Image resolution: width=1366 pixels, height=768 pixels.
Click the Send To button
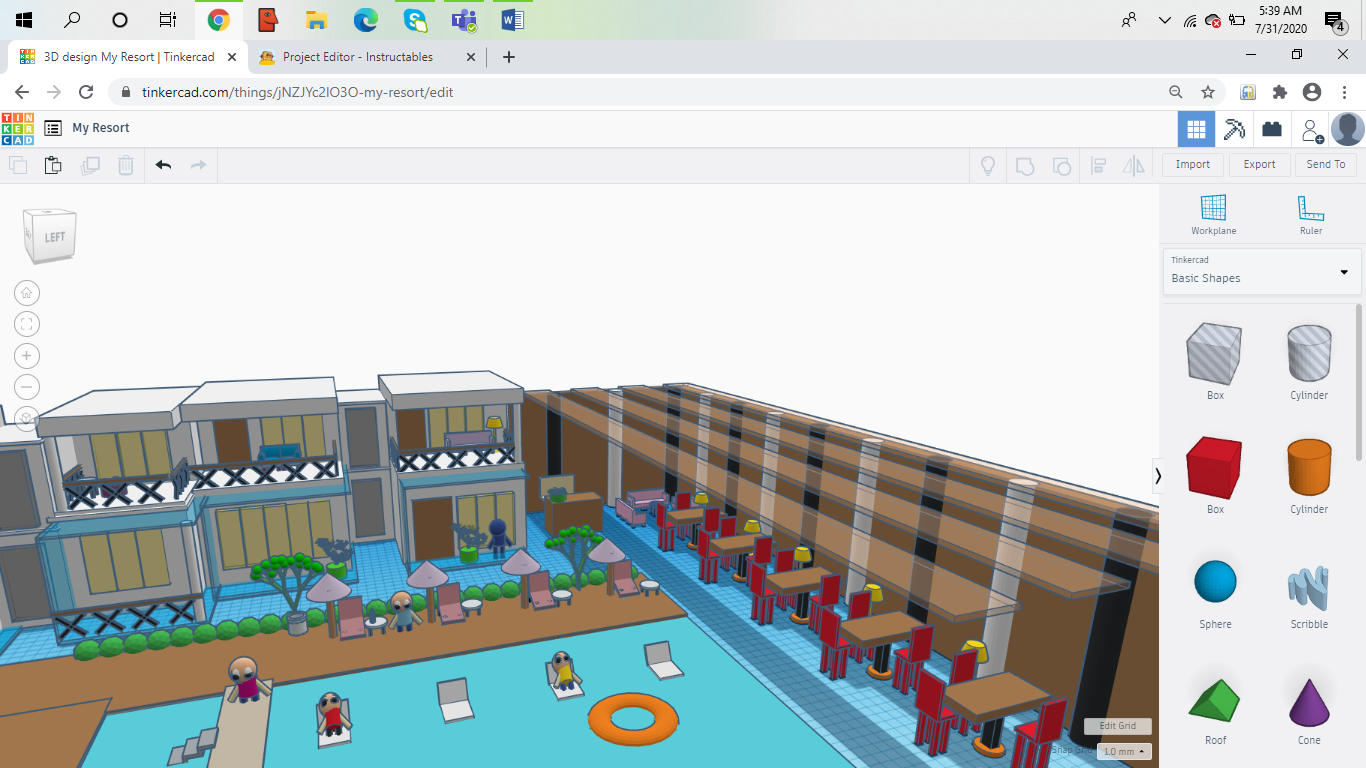pyautogui.click(x=1326, y=164)
